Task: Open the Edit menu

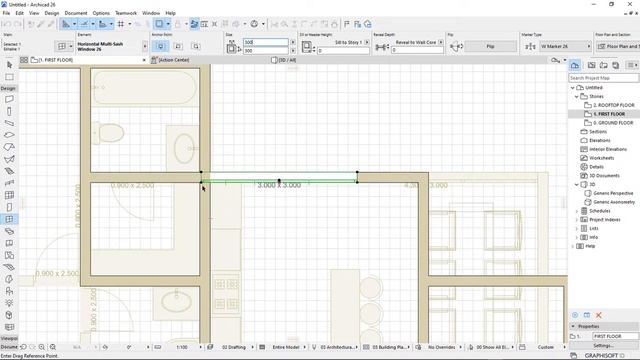Action: 19,13
